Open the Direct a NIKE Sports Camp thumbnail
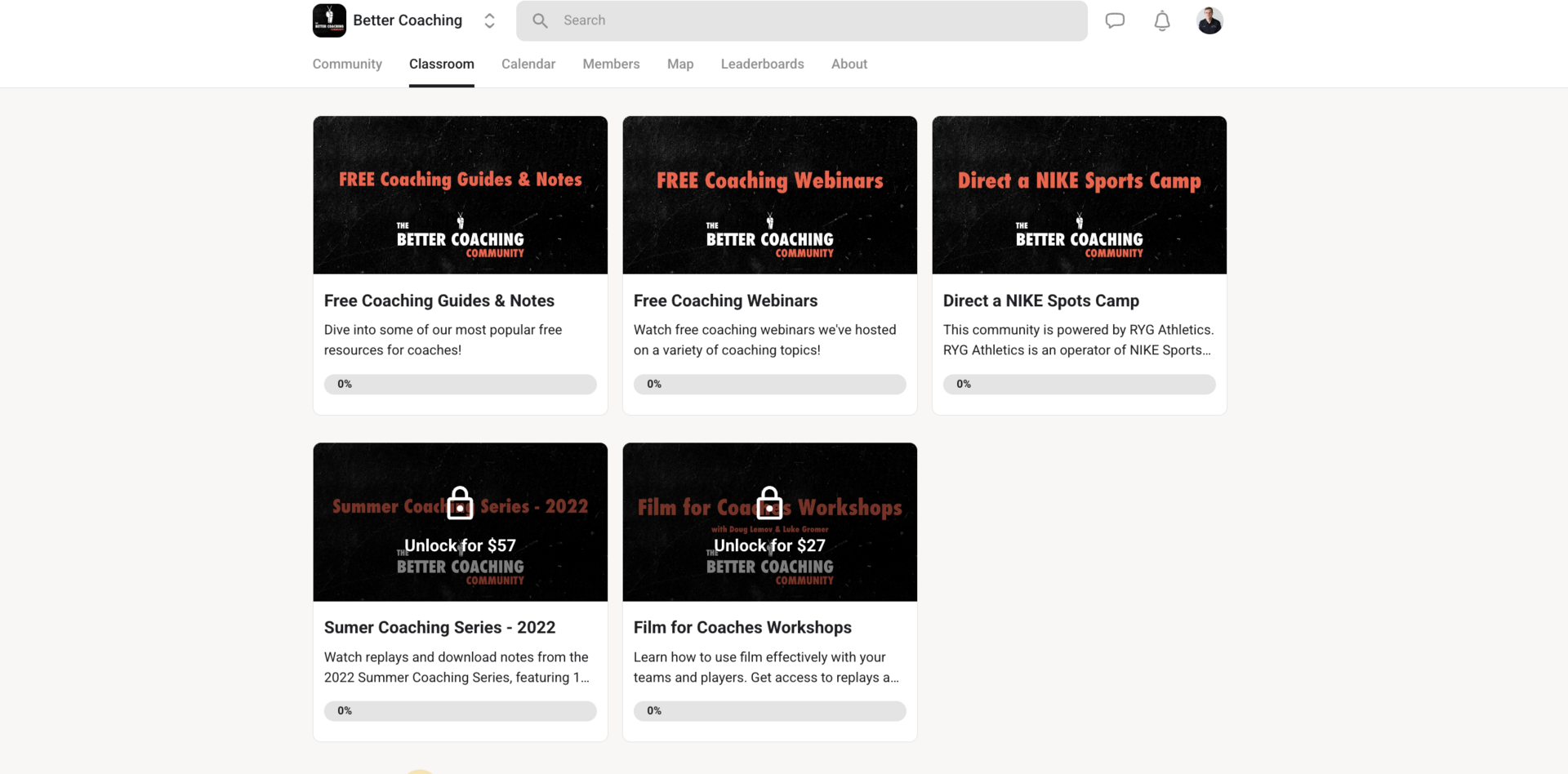The image size is (1568, 774). (1080, 195)
